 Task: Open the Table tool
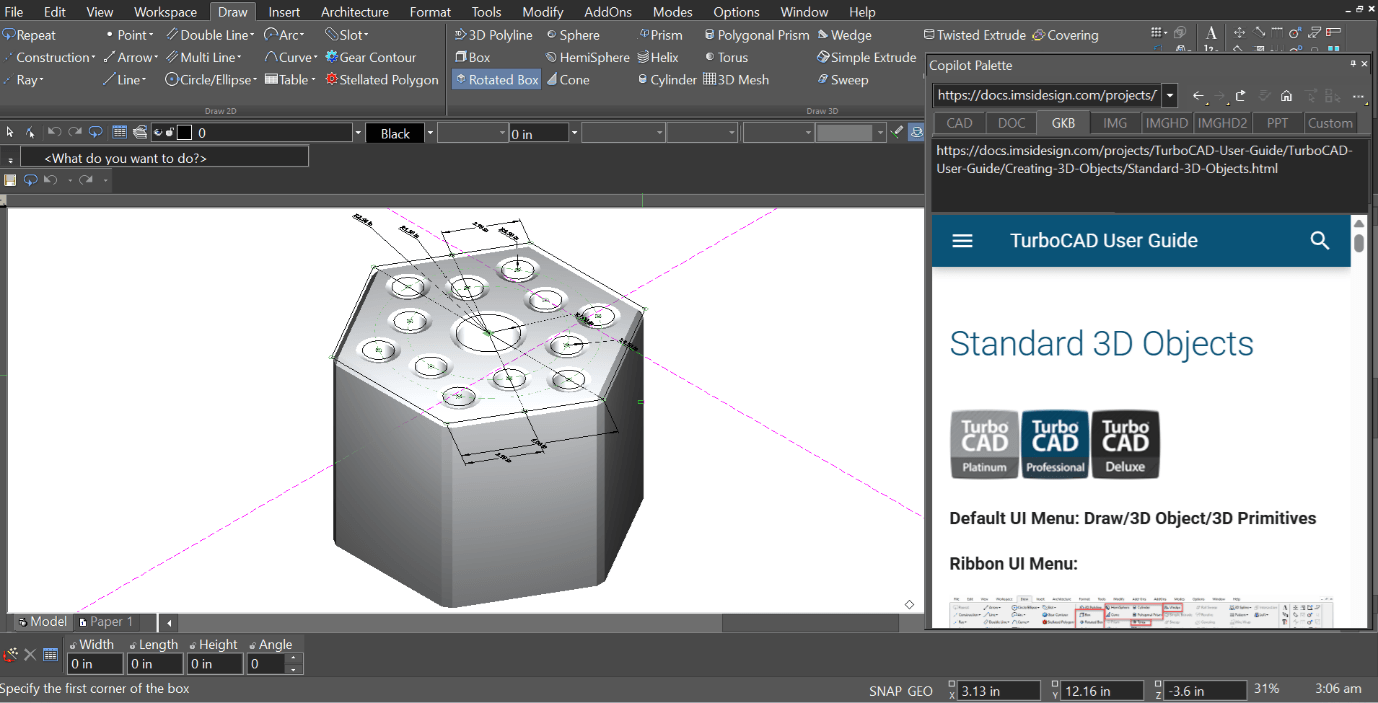pos(290,80)
